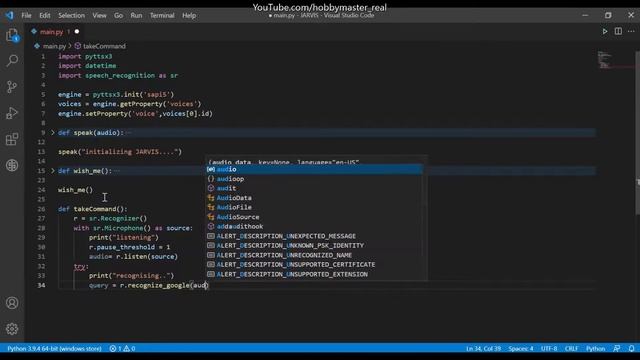This screenshot has width=640, height=360.
Task: Open the Help menu
Action: pos(189,16)
